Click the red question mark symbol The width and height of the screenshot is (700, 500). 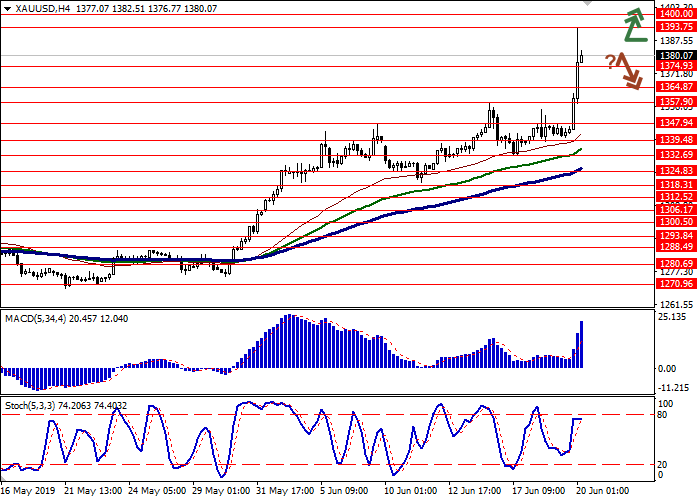(609, 62)
